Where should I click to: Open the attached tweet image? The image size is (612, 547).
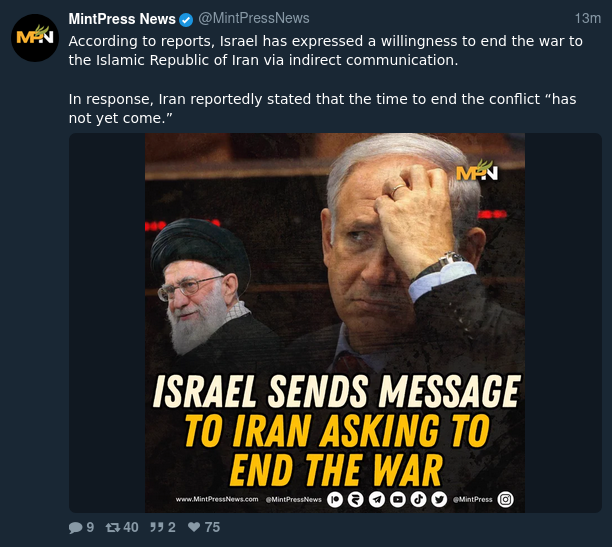[x=335, y=323]
